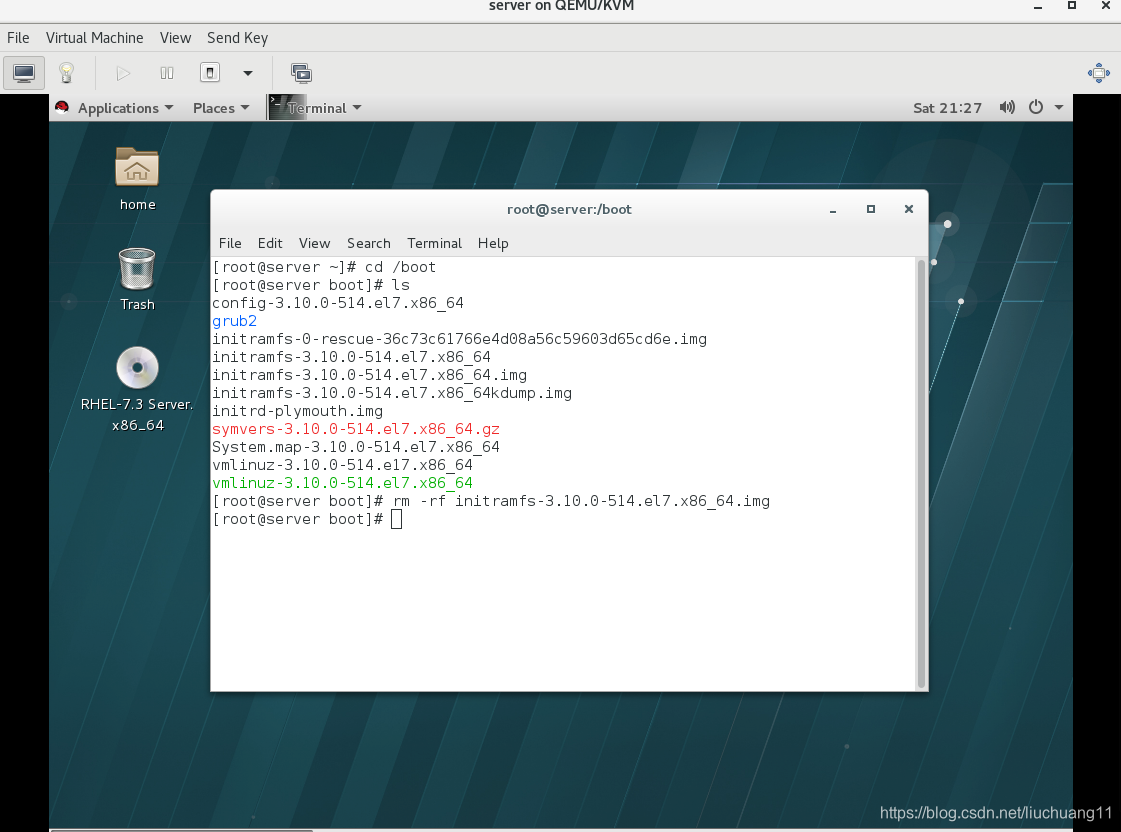1121x832 pixels.
Task: Click the config-3.10.0-514.el7.x86_64 line
Action: tap(338, 303)
